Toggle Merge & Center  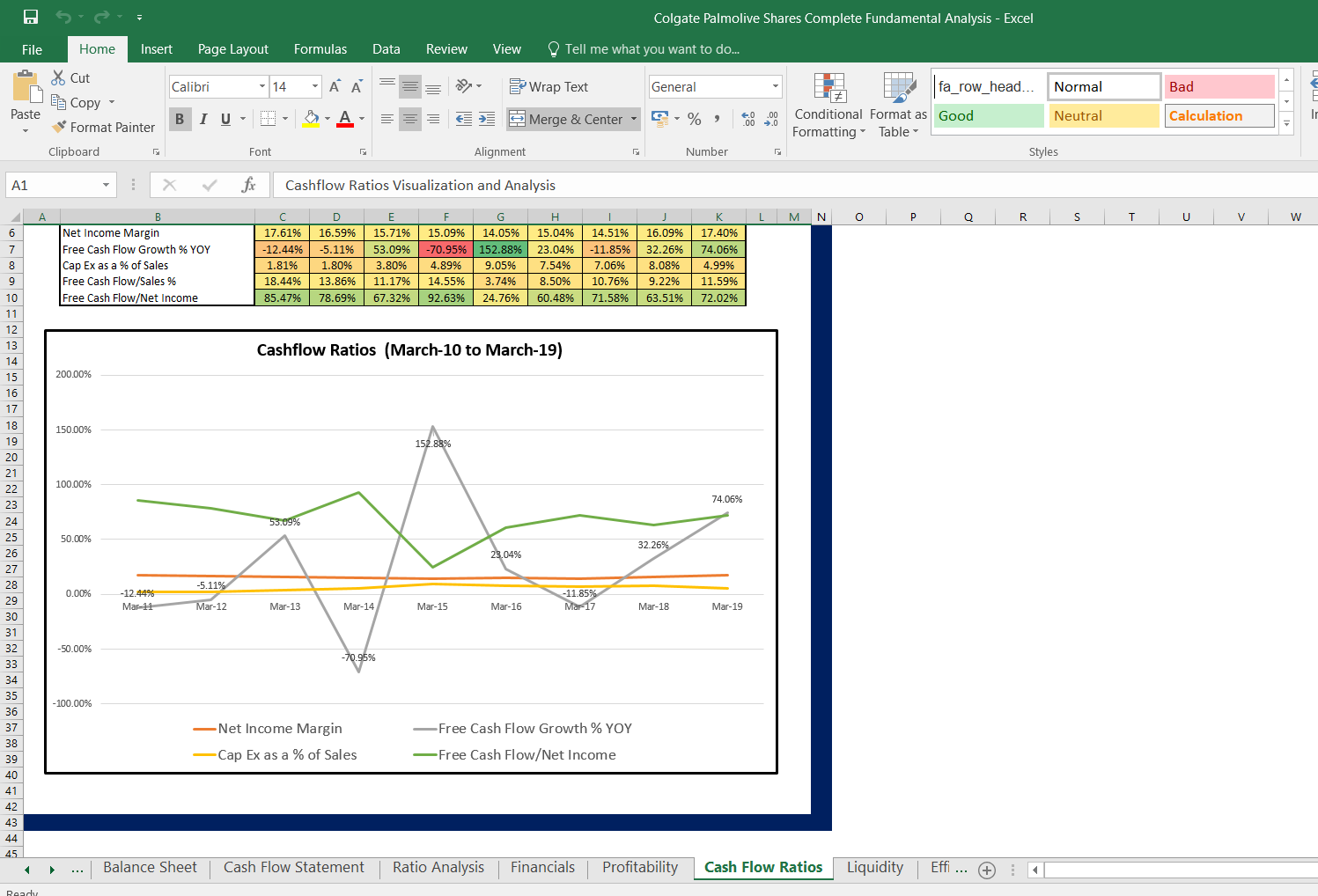coord(566,119)
